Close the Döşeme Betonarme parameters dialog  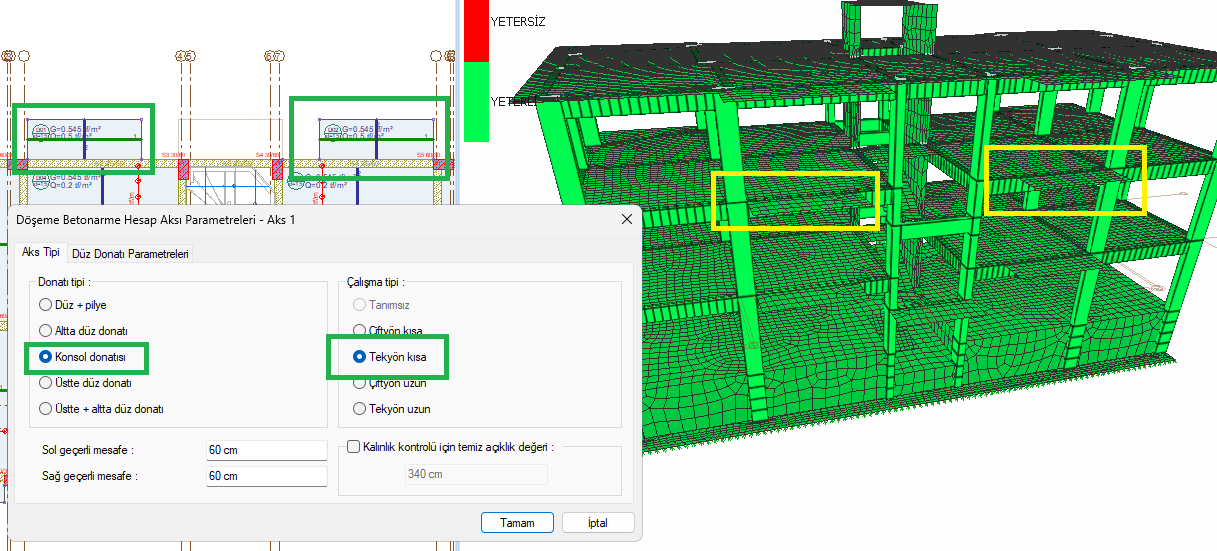tap(627, 219)
